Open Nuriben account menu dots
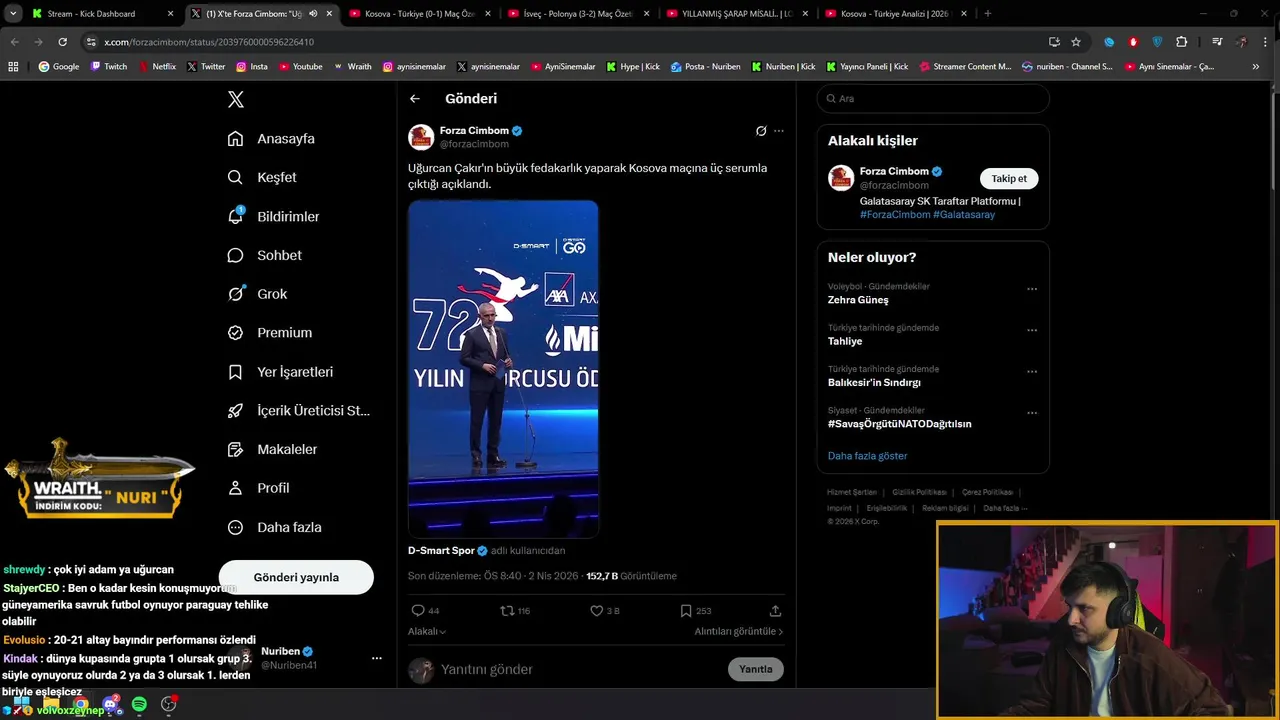This screenshot has height=720, width=1280. point(377,658)
